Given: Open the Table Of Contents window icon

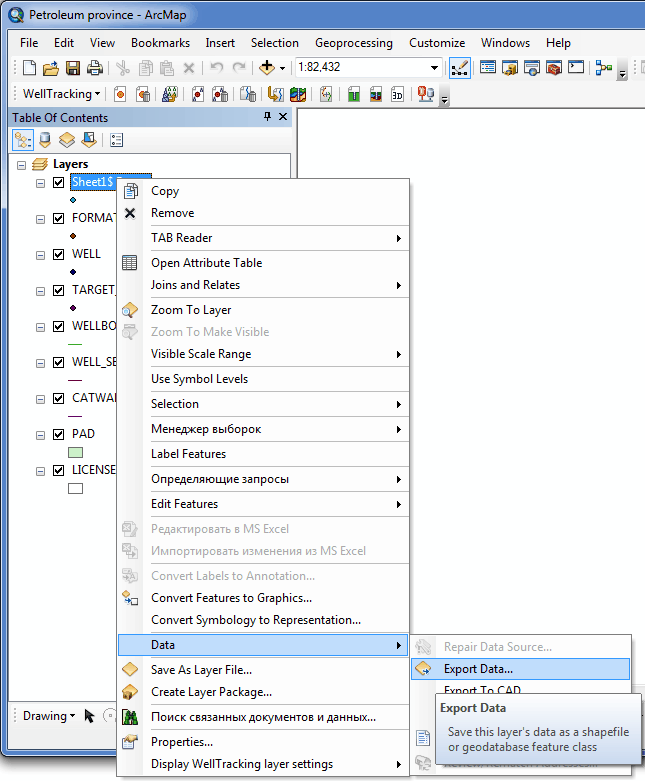Looking at the screenshot, I should 488,67.
